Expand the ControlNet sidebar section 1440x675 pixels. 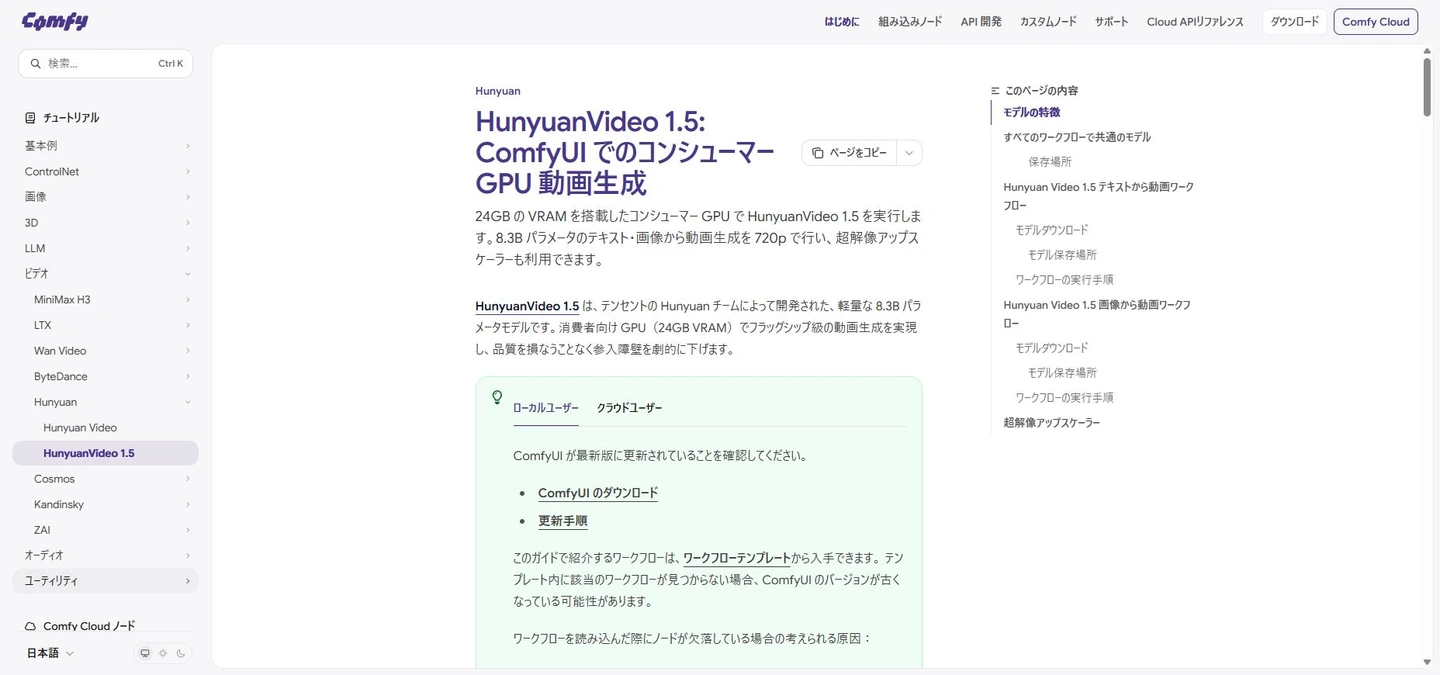[x=105, y=172]
